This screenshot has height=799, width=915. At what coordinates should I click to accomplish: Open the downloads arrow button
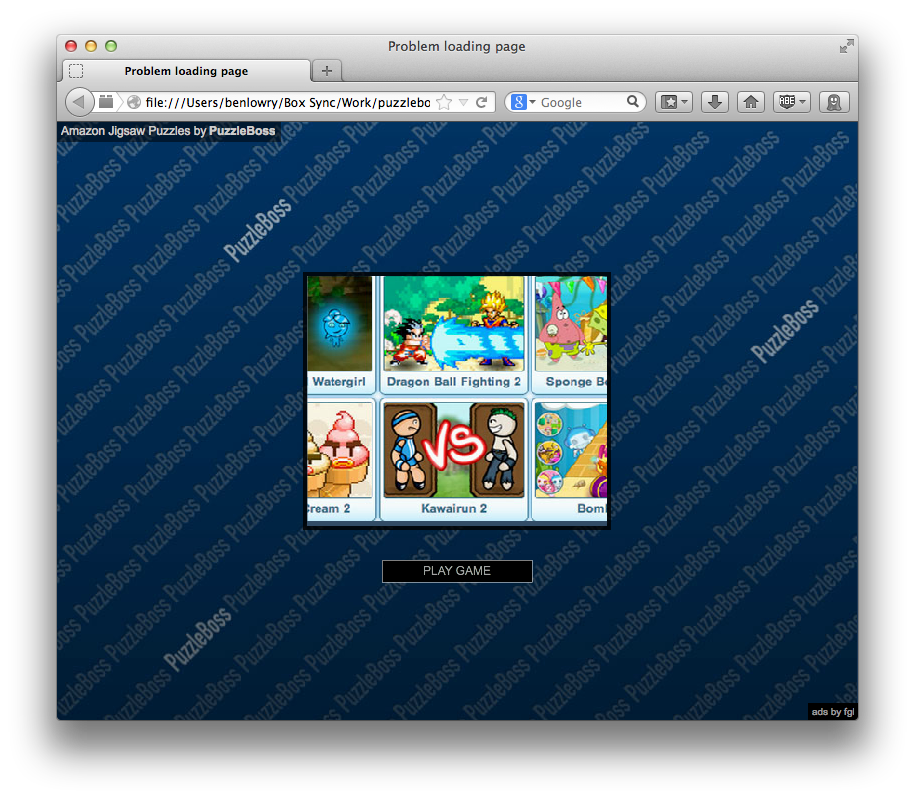[x=714, y=102]
